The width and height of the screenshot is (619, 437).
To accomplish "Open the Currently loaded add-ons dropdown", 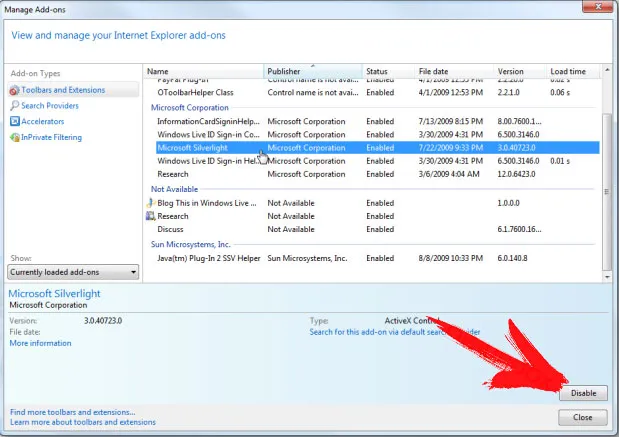I will tap(73, 272).
